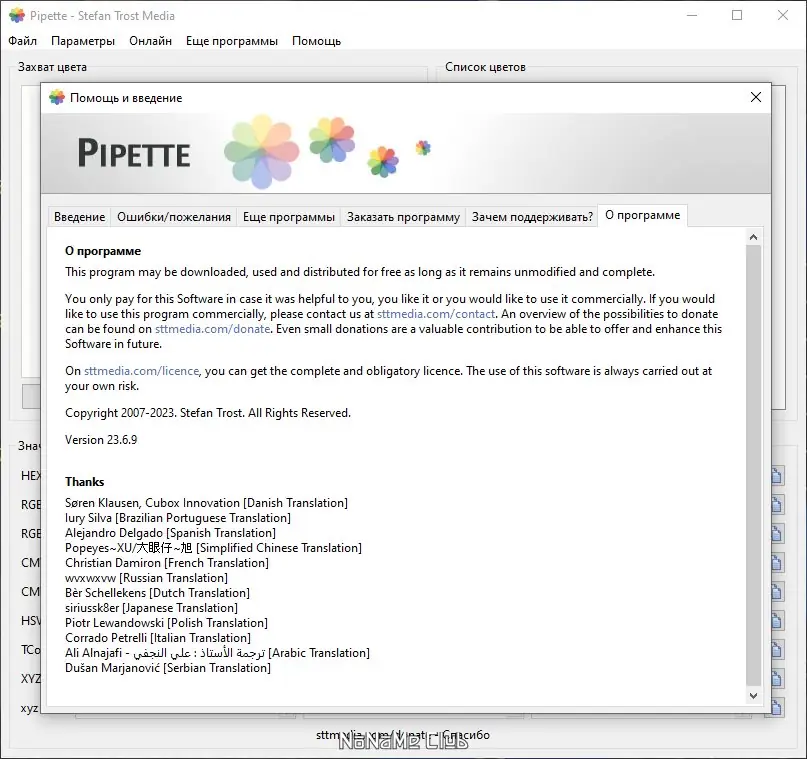
Task: Click the Copyright 2007-2023 Stefan Trost line
Action: 208,413
